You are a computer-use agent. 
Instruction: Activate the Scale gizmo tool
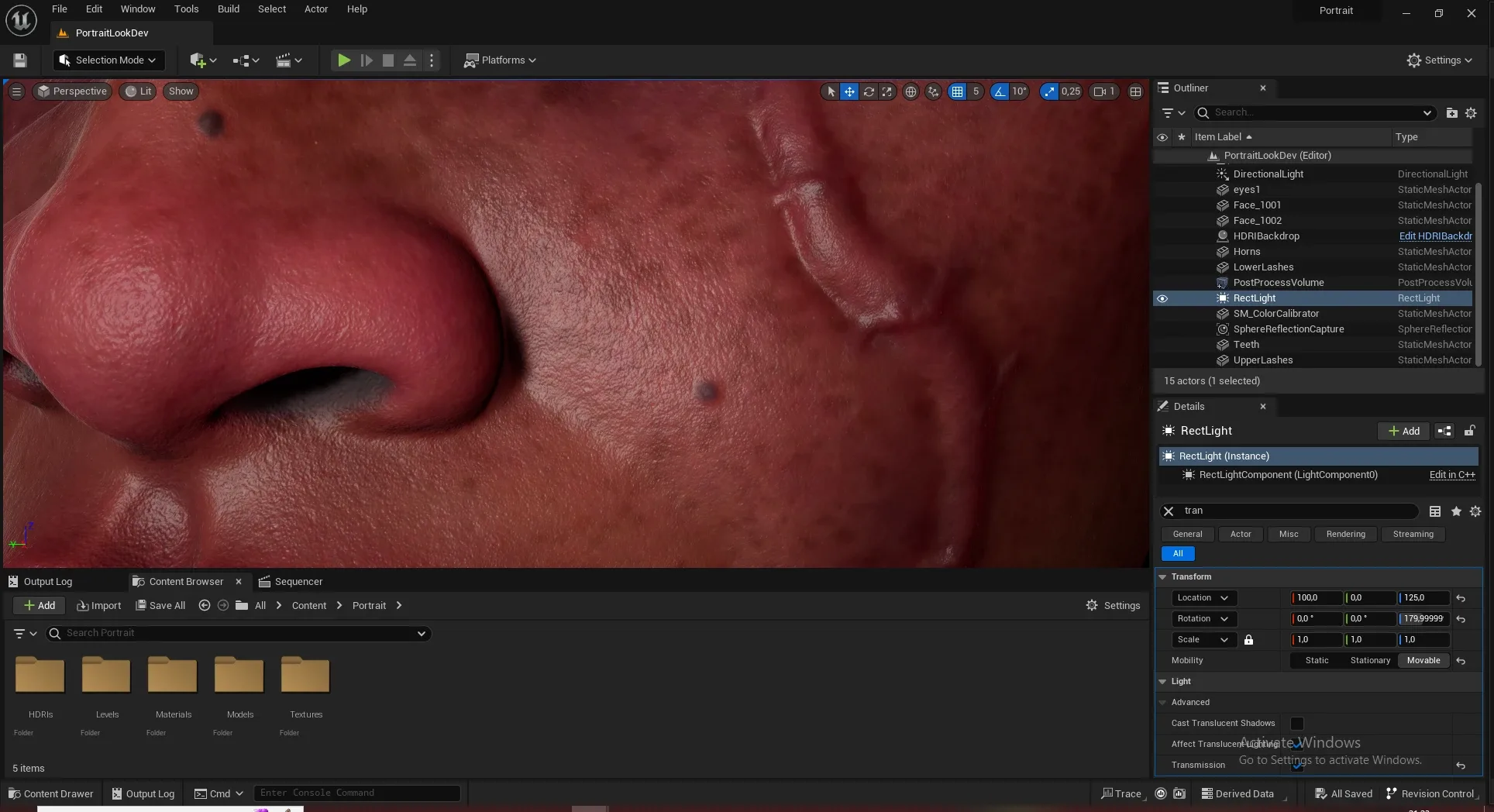886,91
